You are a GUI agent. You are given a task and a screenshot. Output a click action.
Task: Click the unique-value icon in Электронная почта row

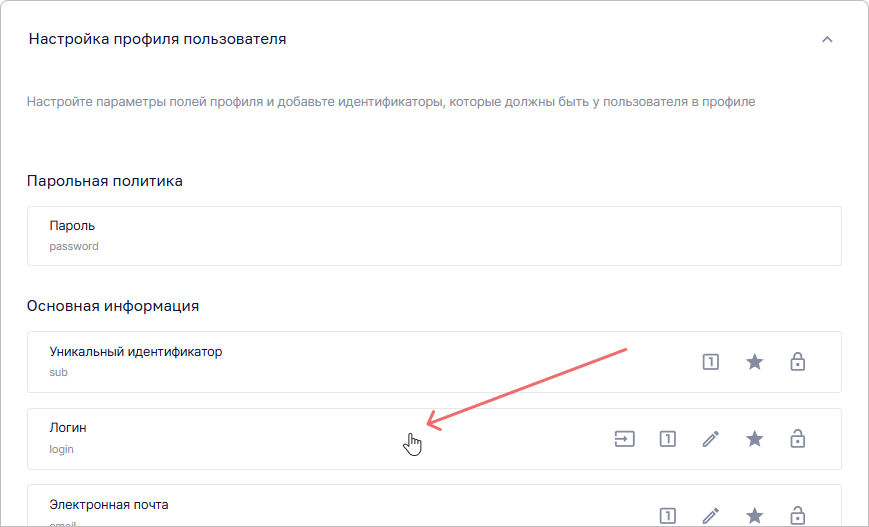point(668,515)
